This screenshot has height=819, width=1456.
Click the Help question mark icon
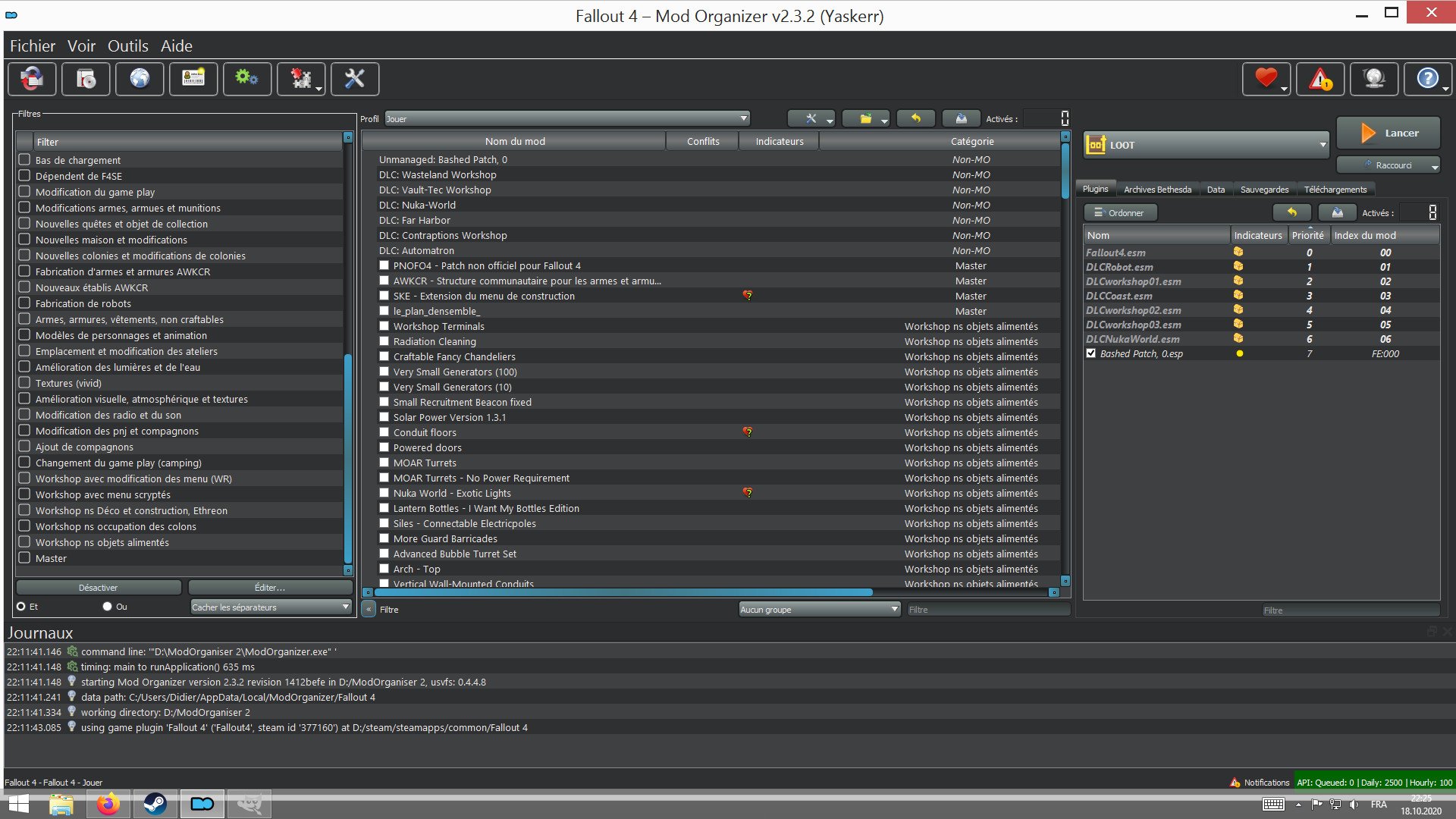pyautogui.click(x=1426, y=79)
